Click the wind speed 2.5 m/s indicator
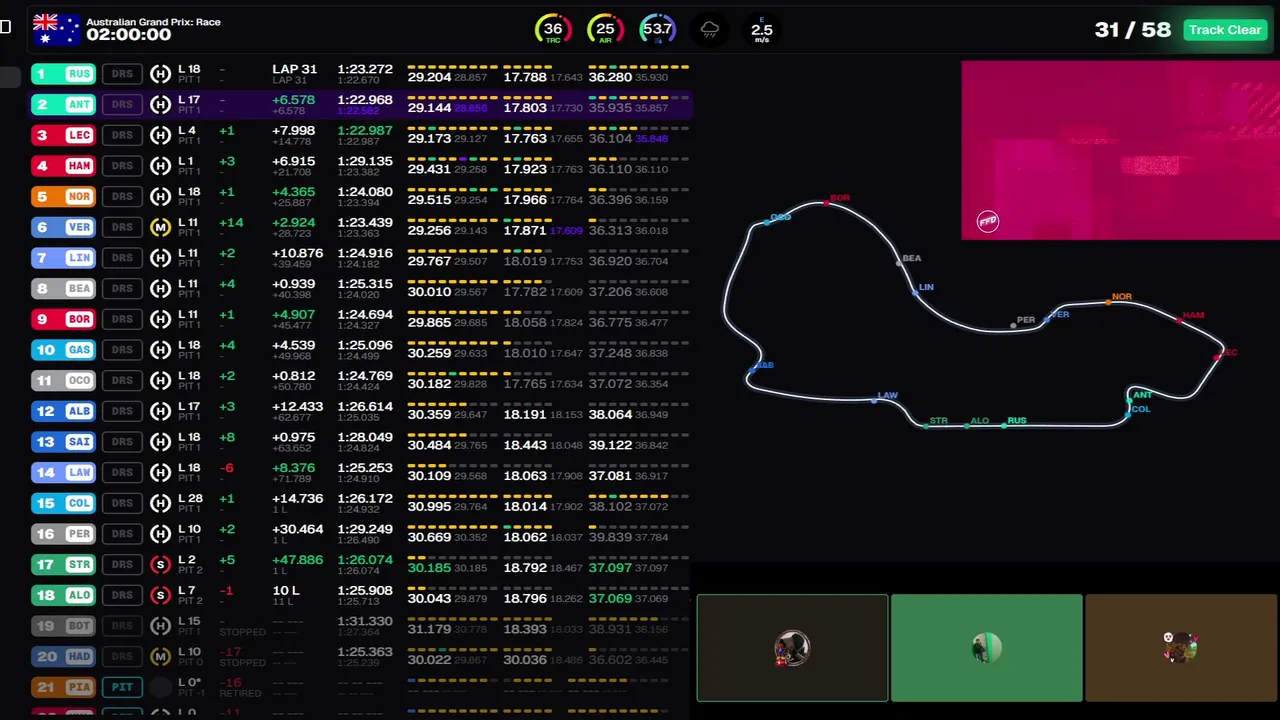The image size is (1280, 720). (762, 29)
